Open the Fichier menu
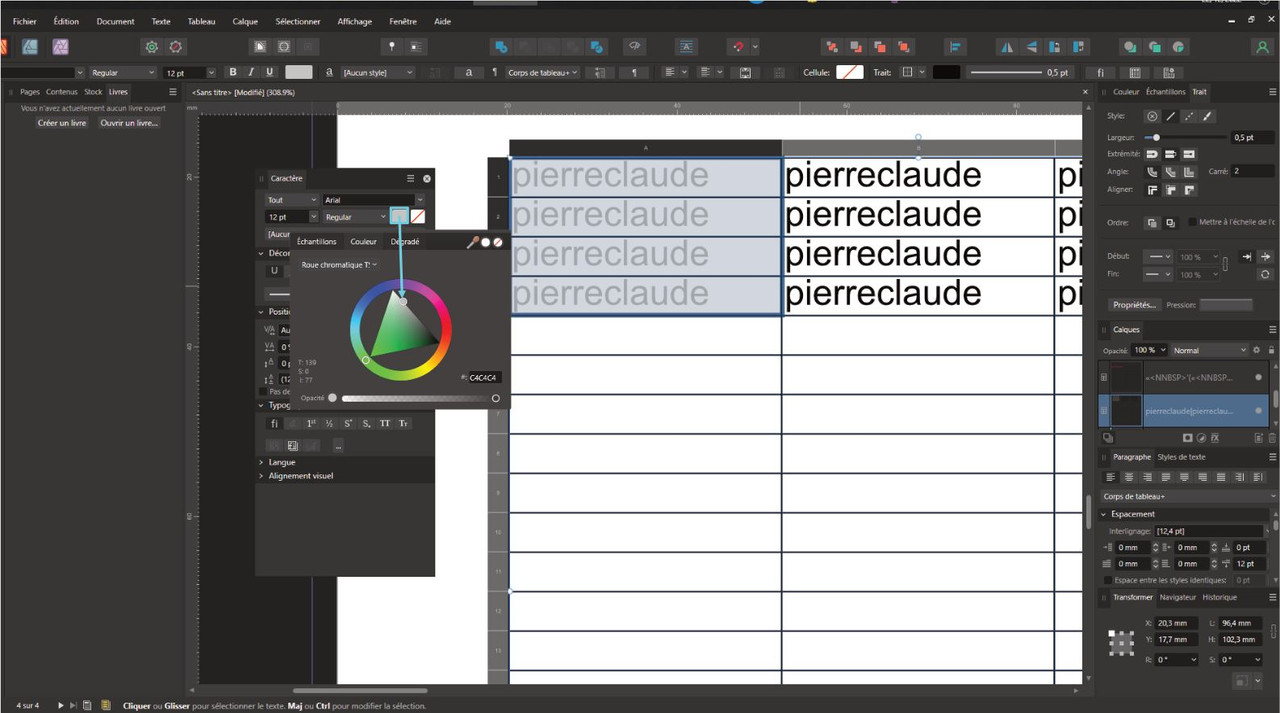Image resolution: width=1280 pixels, height=713 pixels. pyautogui.click(x=25, y=21)
